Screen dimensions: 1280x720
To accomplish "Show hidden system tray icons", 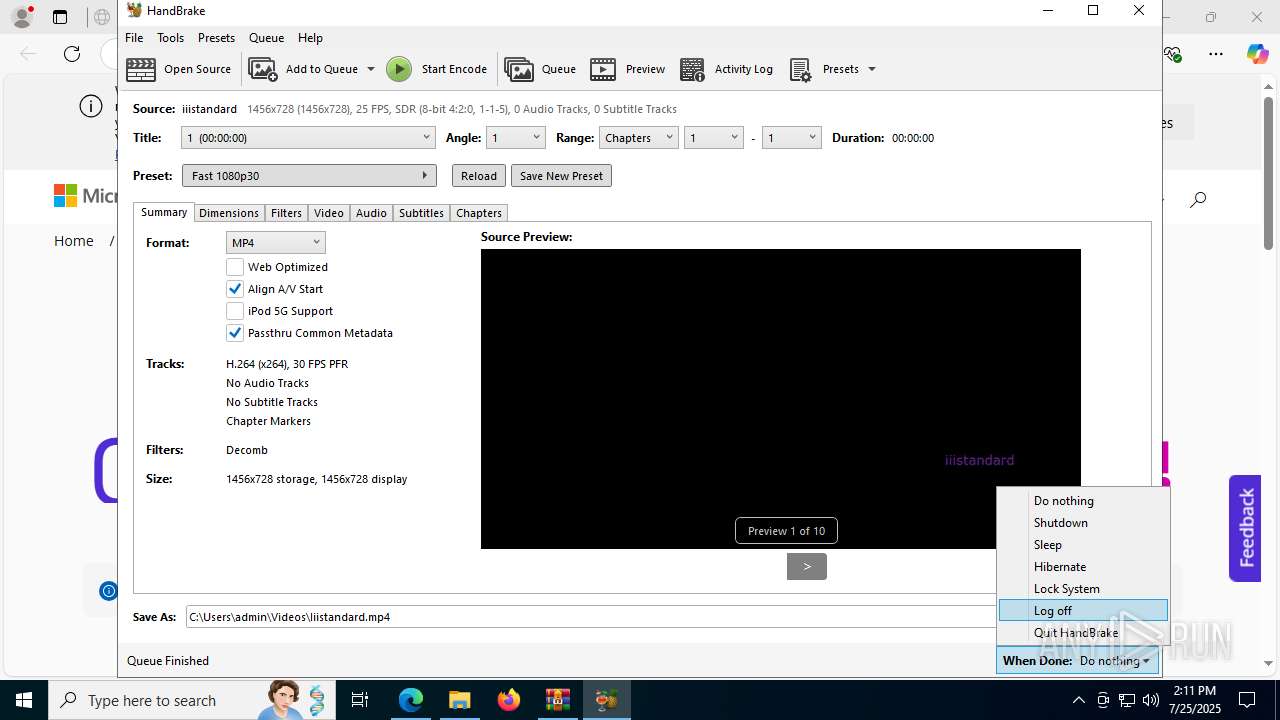I will click(x=1079, y=700).
